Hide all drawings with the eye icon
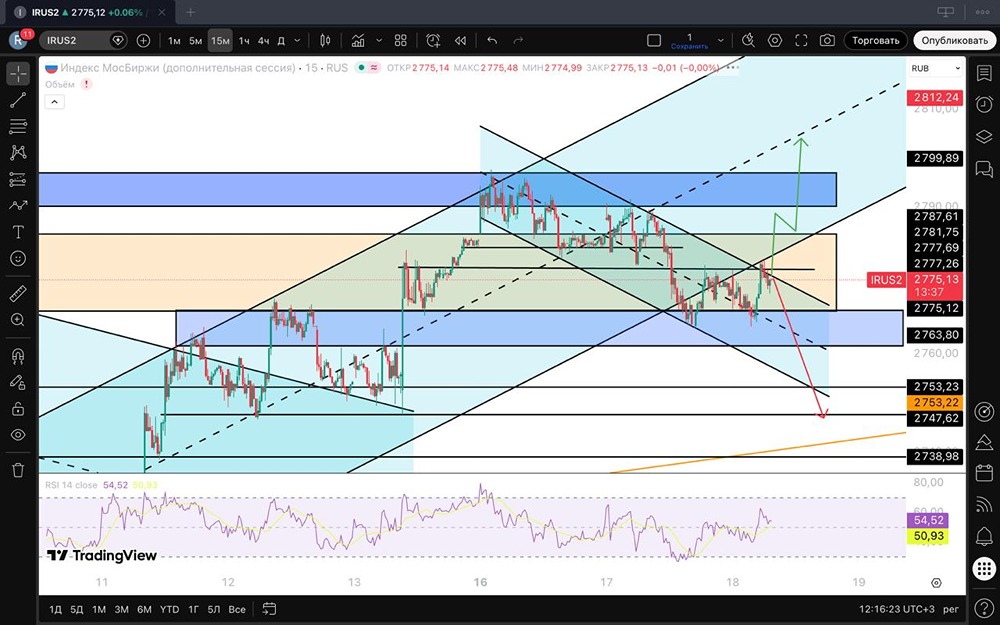 [x=18, y=435]
